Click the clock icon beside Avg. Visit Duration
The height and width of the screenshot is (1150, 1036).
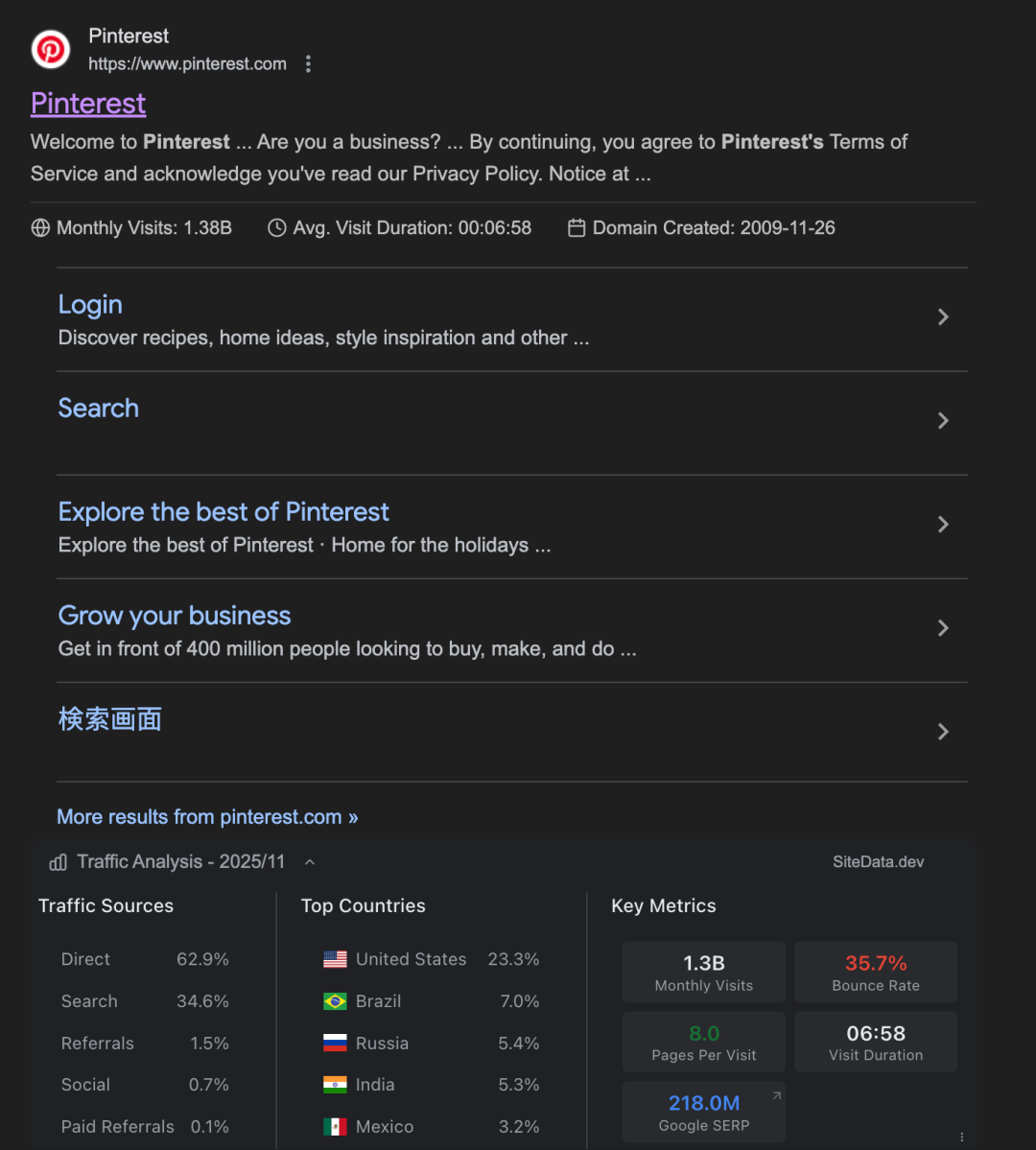click(276, 228)
